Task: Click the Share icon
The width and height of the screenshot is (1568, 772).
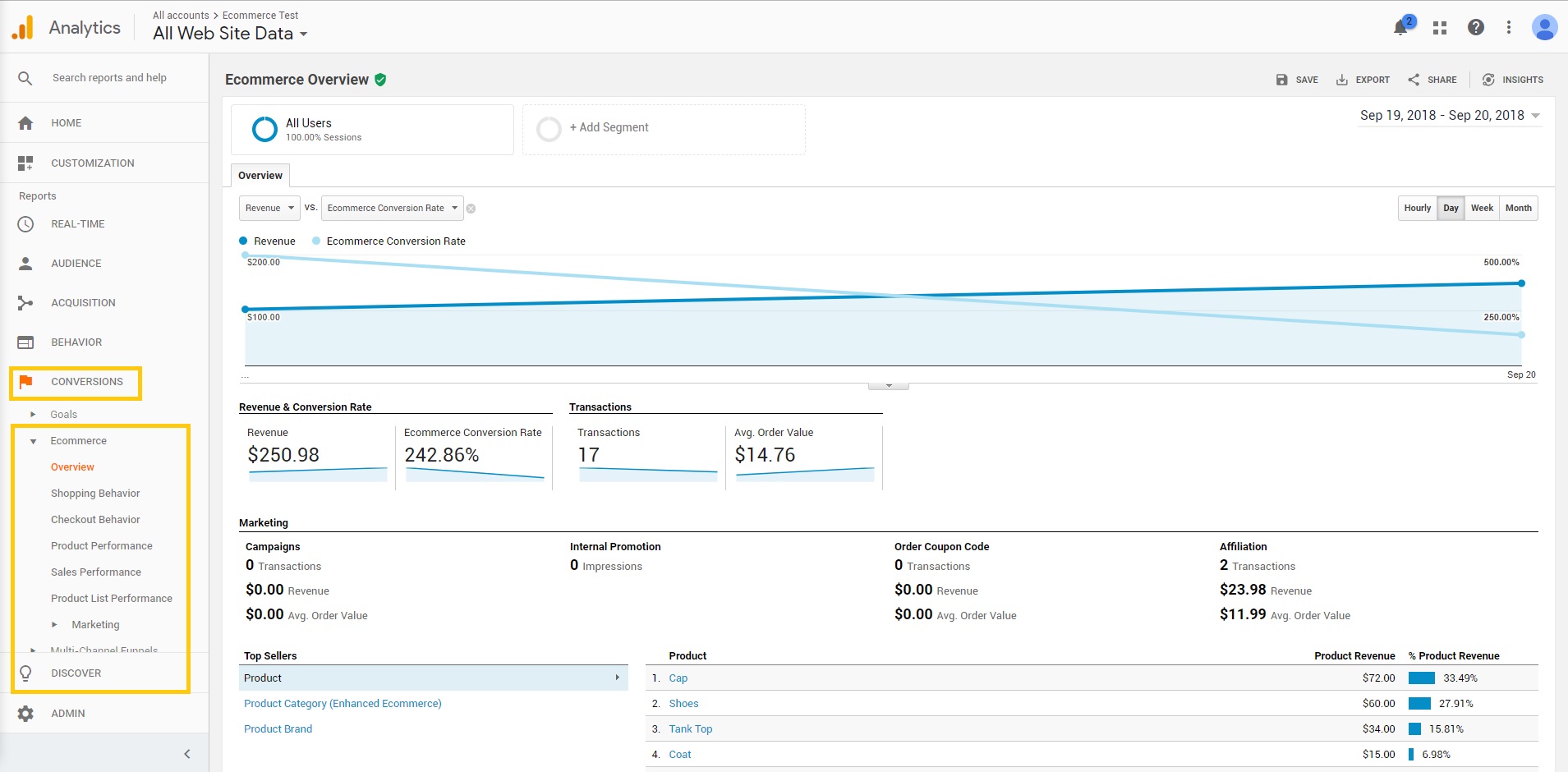Action: [x=1414, y=80]
